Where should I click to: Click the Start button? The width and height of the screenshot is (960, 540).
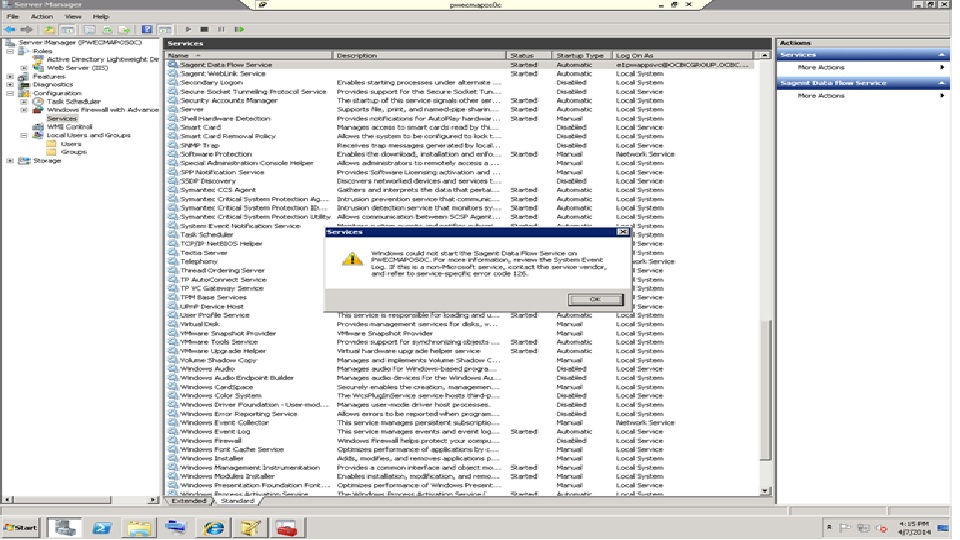pos(20,527)
